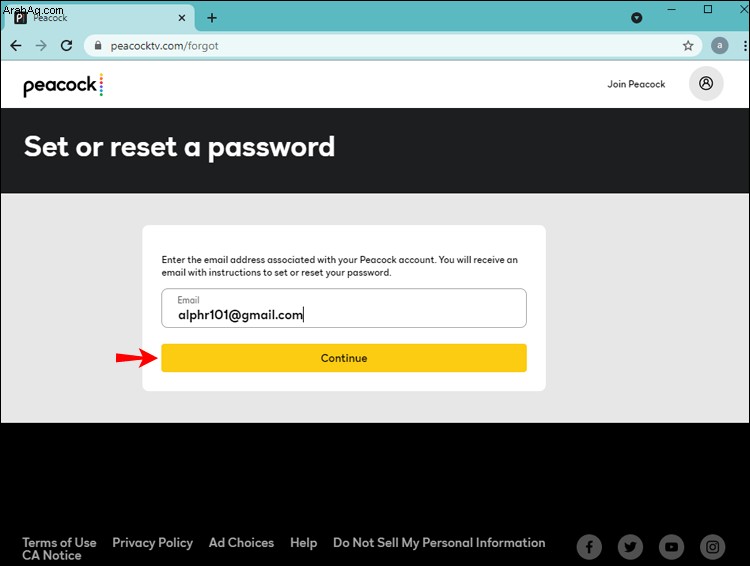Open Peacock's Facebook page icon
750x566 pixels.
click(x=589, y=546)
